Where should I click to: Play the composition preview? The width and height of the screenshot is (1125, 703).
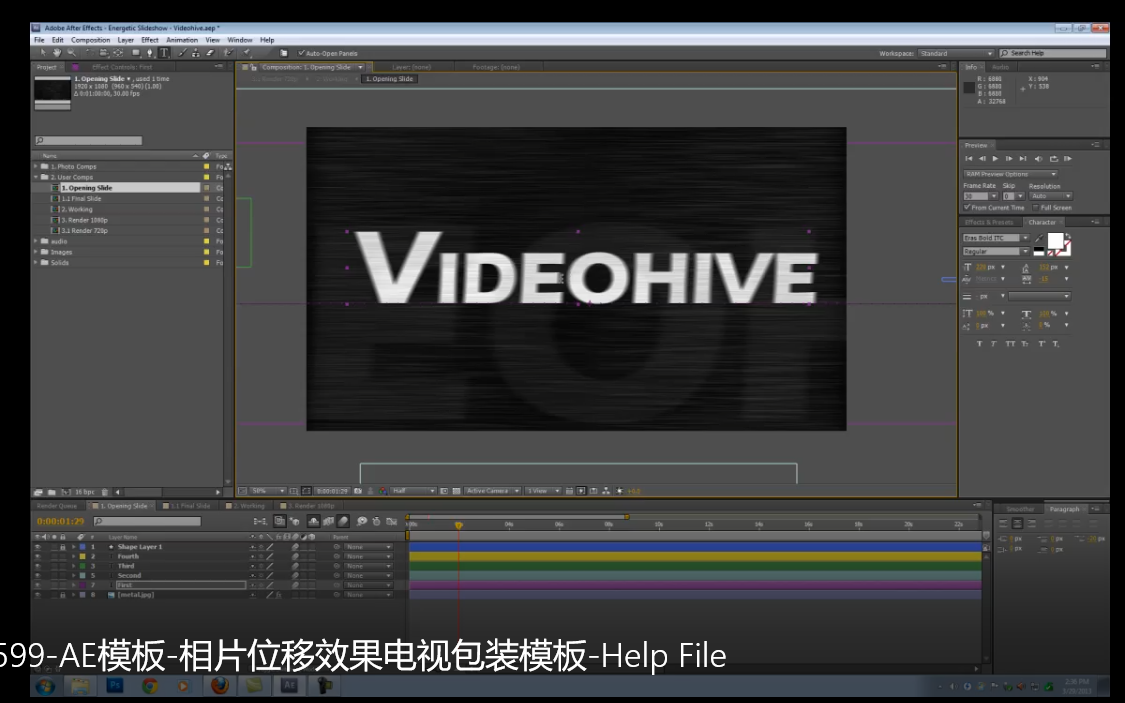click(x=996, y=159)
